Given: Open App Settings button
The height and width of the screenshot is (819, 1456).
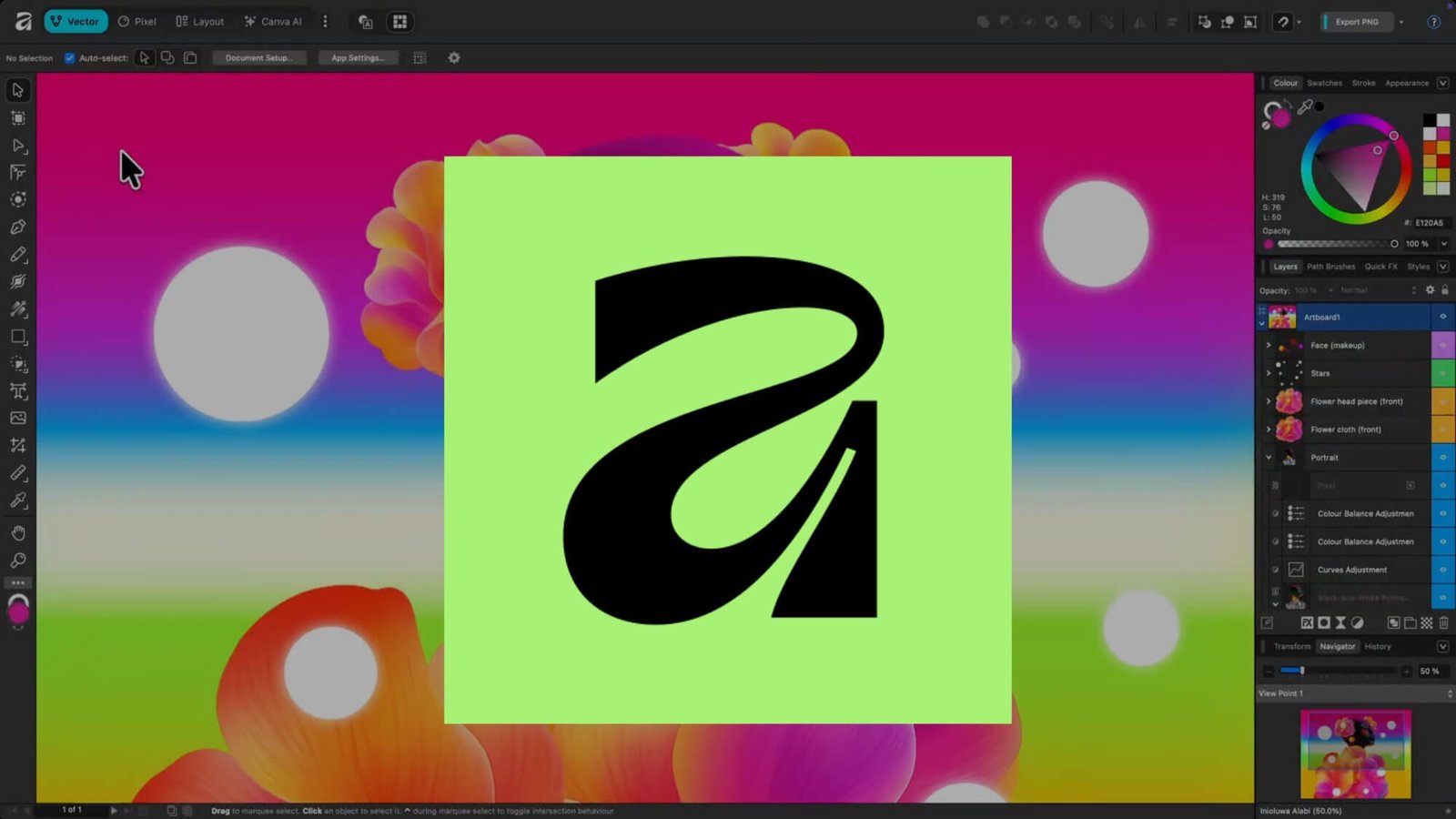Looking at the screenshot, I should tap(358, 58).
